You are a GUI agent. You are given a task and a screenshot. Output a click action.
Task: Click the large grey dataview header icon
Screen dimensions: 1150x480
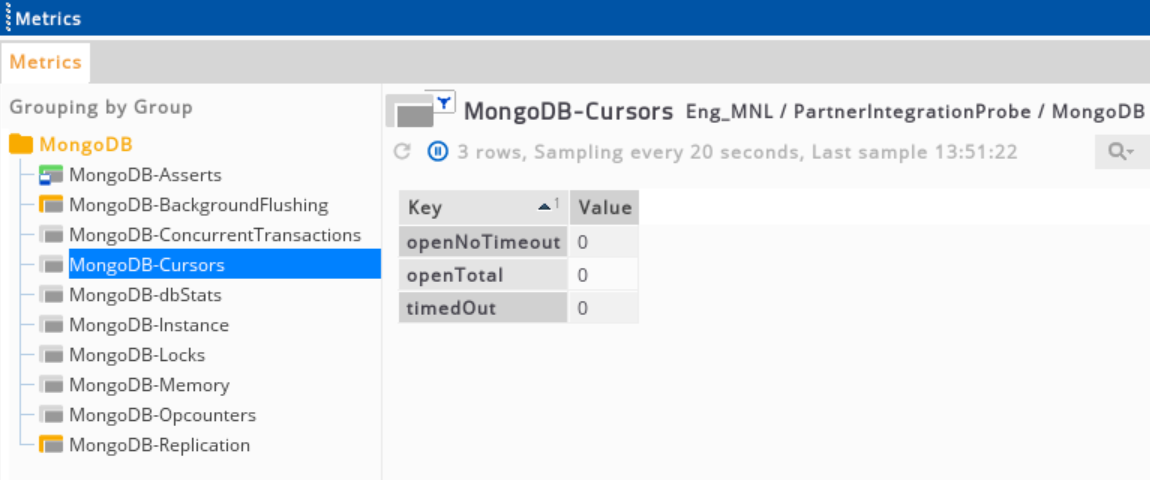pos(410,114)
